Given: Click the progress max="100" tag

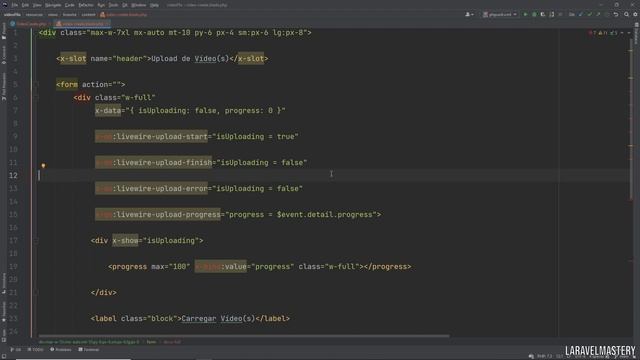Looking at the screenshot, I should [x=149, y=267].
